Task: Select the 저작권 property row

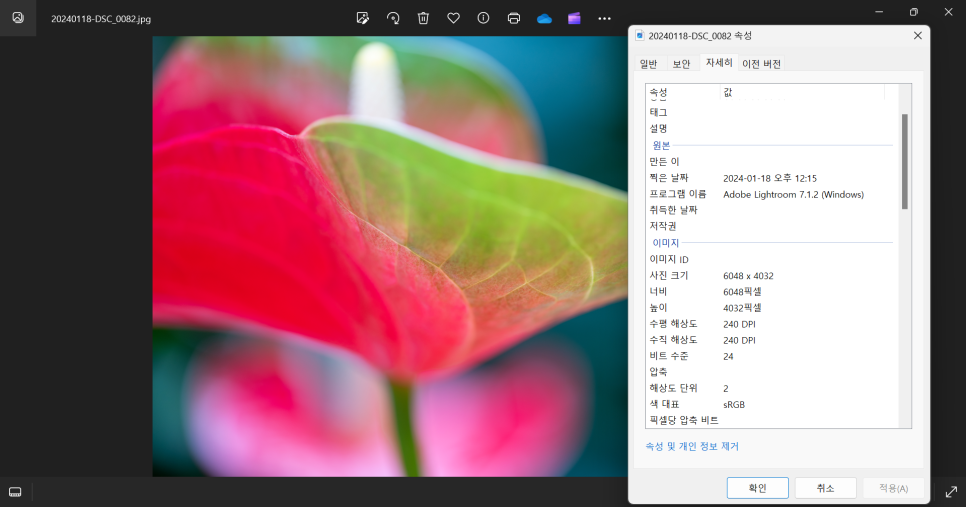Action: coord(772,226)
